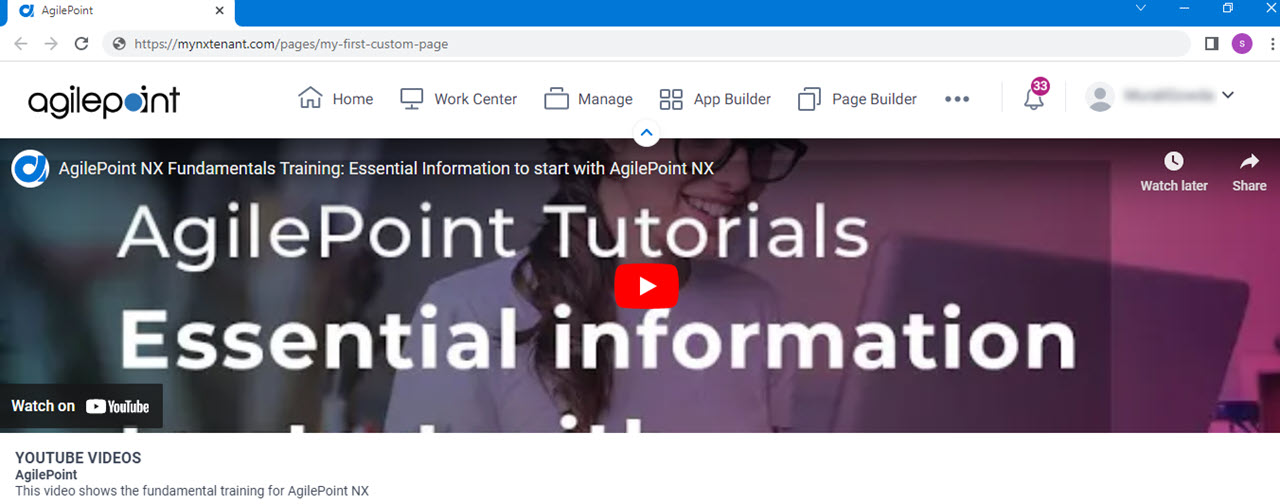
Task: Click the agilepoint logo
Action: click(x=104, y=99)
